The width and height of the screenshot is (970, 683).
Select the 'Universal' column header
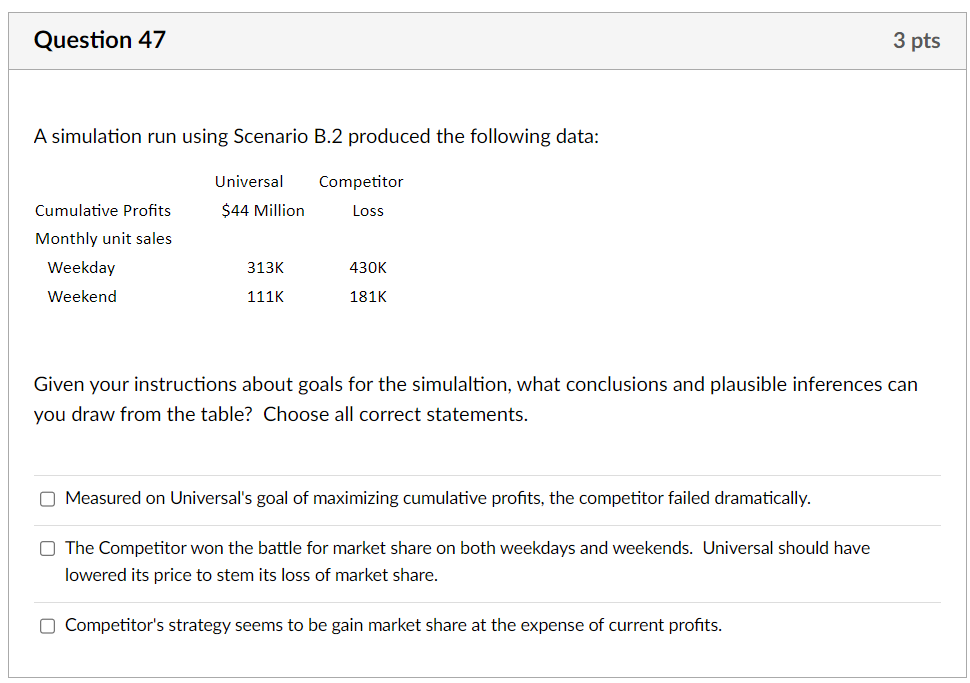point(249,182)
